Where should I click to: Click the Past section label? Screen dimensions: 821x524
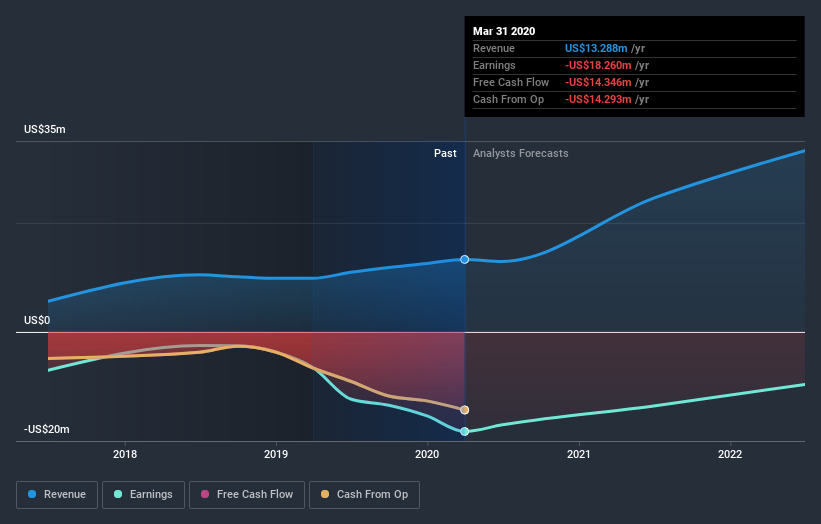pyautogui.click(x=445, y=153)
